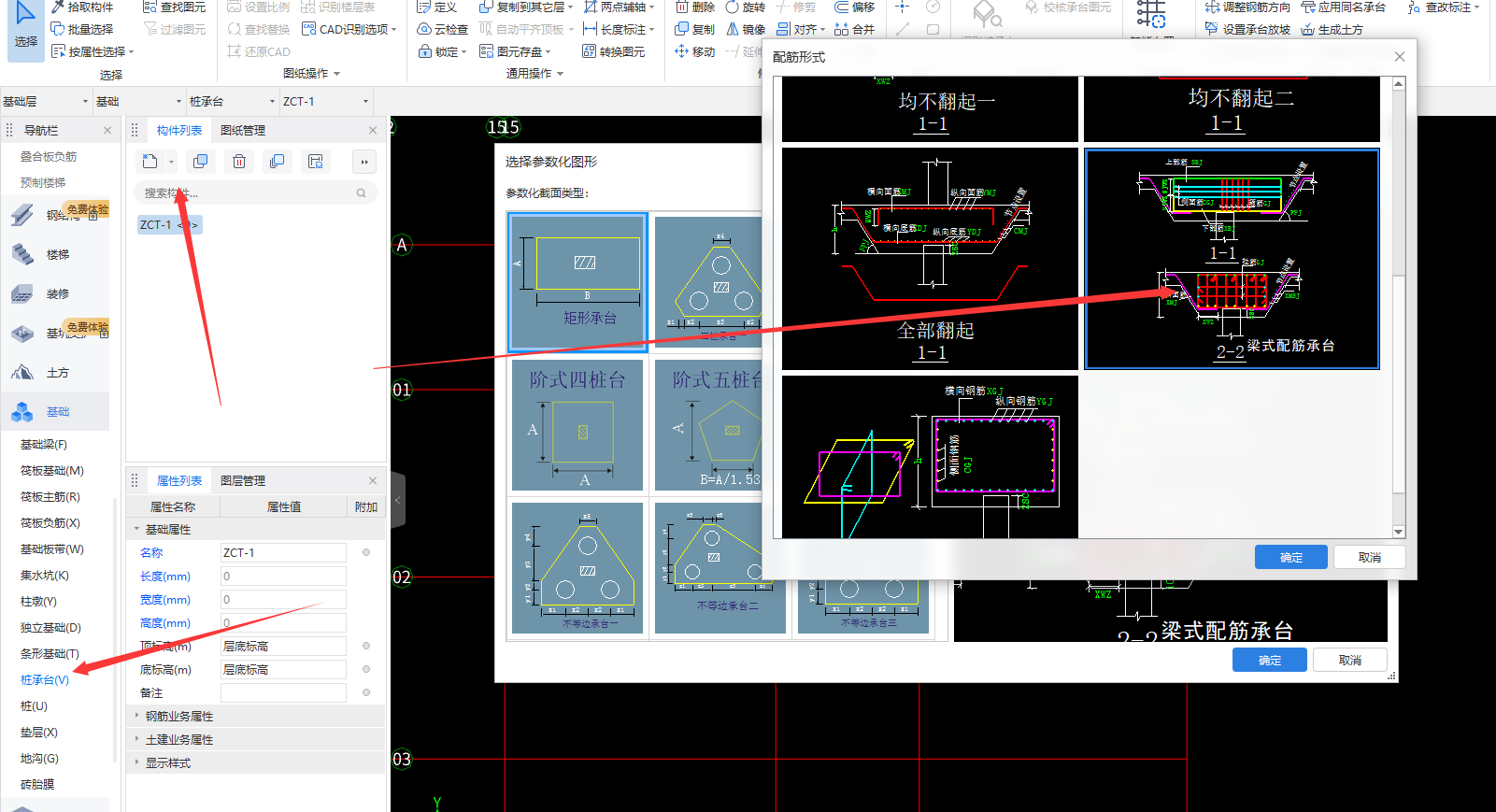Viewport: 1496px width, 812px height.
Task: Toggle 附加 checkbox for 名称 row
Action: (x=366, y=552)
